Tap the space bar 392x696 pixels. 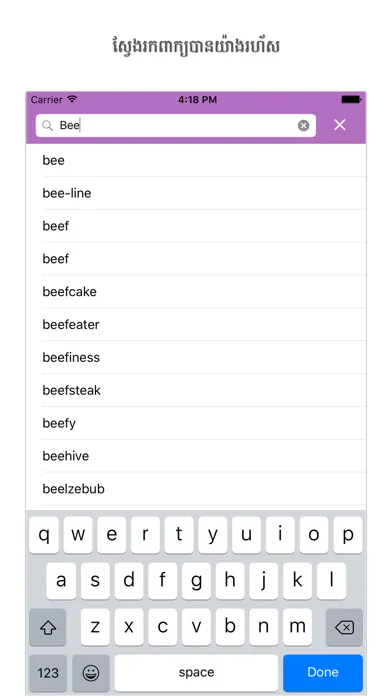click(x=196, y=673)
